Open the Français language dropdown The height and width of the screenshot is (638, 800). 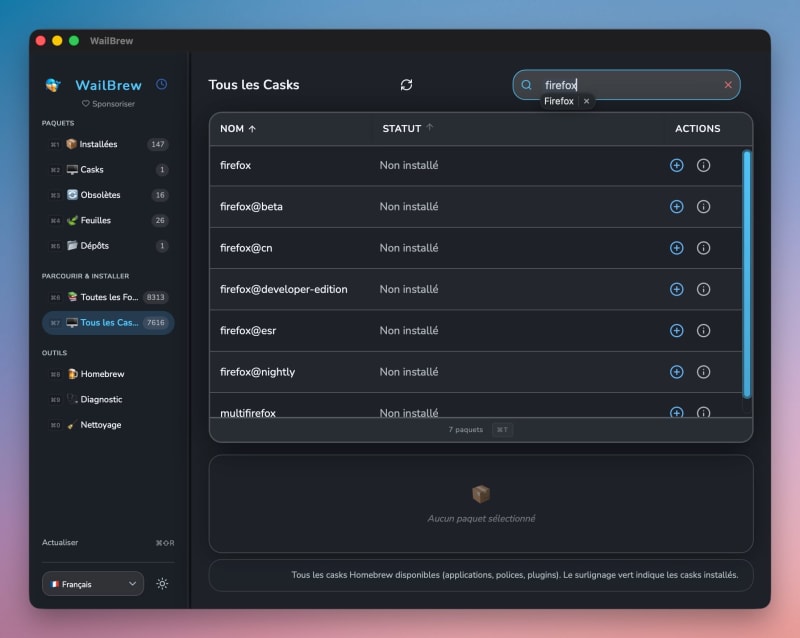(x=93, y=584)
